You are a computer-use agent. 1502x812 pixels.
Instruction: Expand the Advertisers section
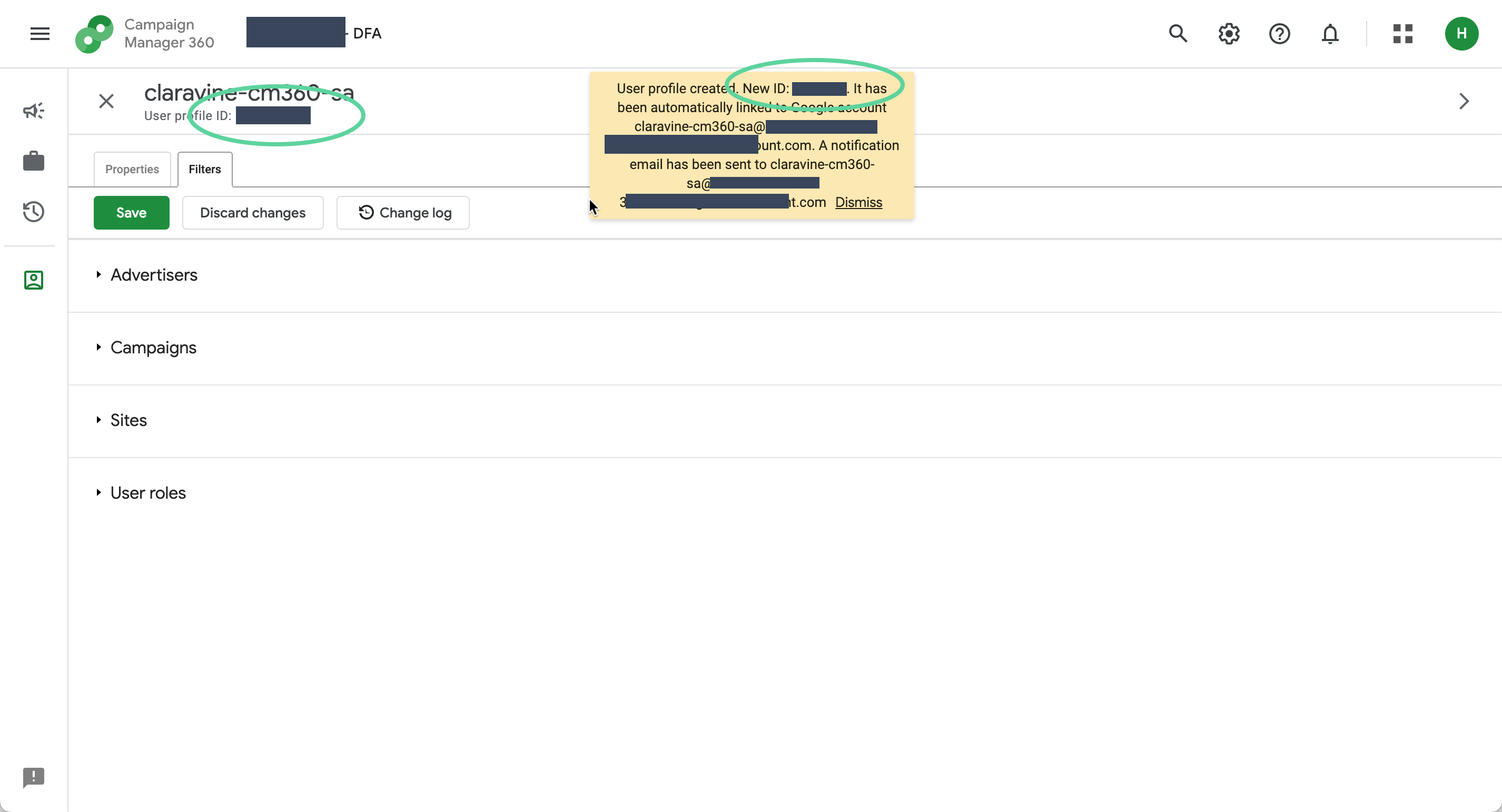(x=154, y=275)
